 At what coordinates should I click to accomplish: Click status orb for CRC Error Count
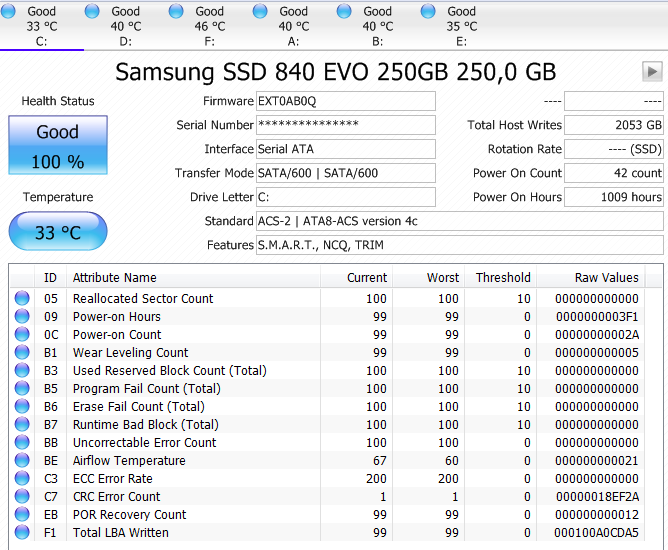22,496
